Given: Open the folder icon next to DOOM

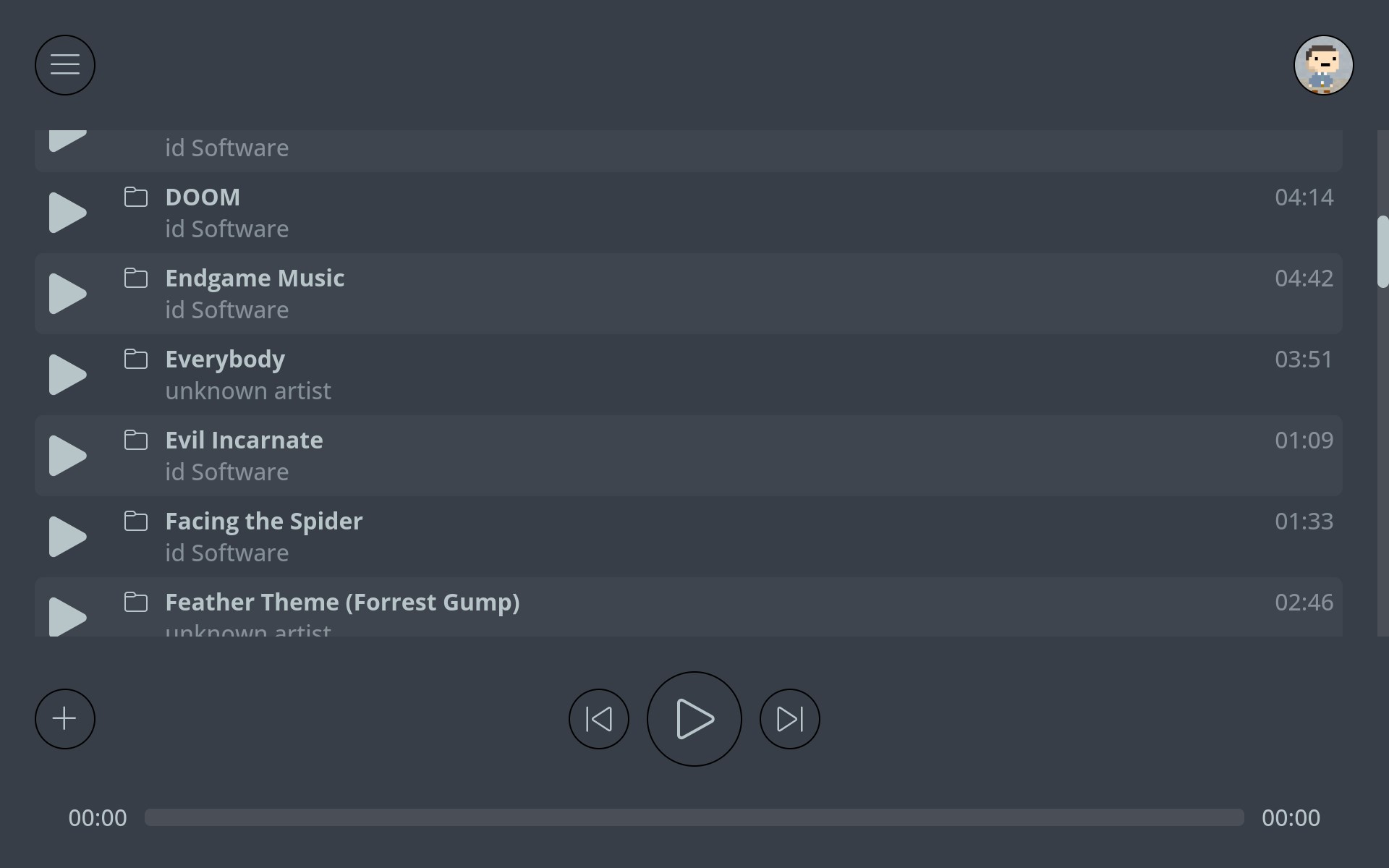Looking at the screenshot, I should click(x=136, y=197).
